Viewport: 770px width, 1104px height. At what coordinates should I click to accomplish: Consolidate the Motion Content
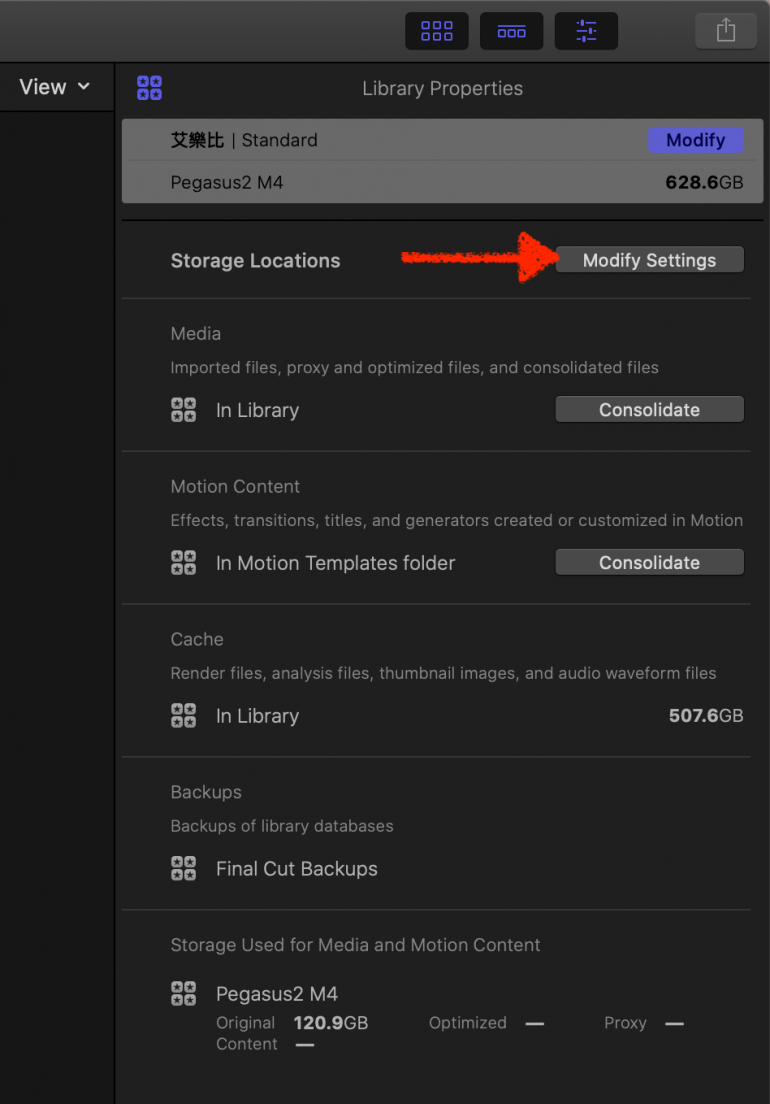click(649, 563)
